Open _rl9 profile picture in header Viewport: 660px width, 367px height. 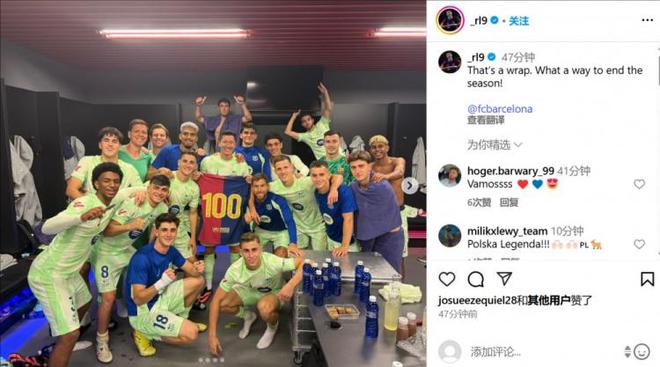point(450,20)
